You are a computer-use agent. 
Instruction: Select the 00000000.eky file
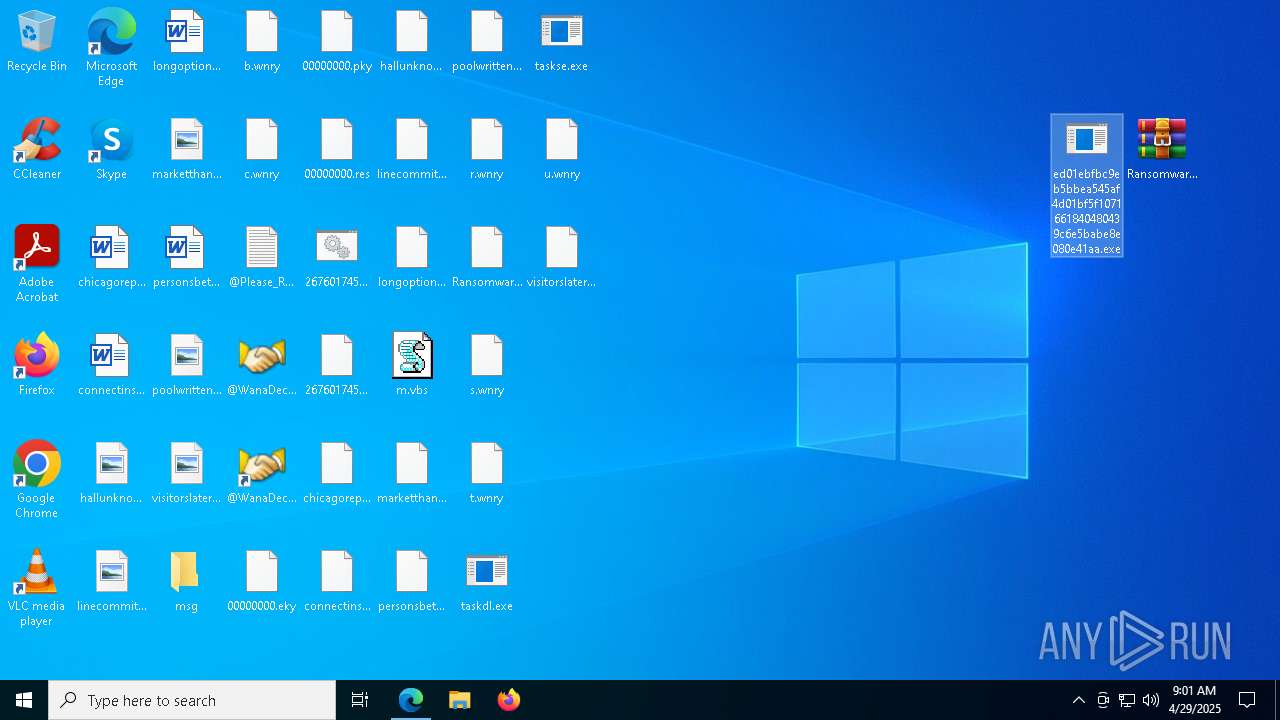coord(262,582)
